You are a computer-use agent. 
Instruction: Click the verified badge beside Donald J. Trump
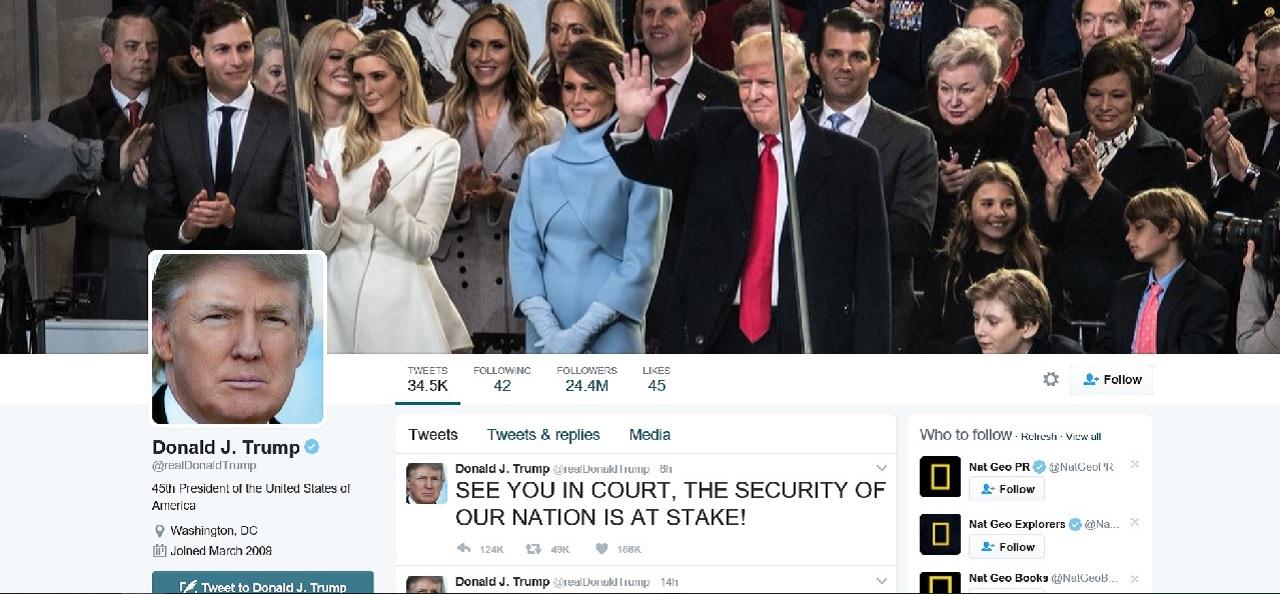(x=312, y=447)
